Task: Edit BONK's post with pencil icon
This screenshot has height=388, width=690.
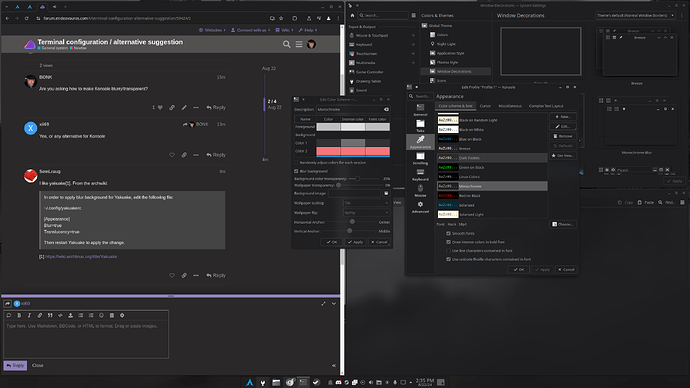Action: point(184,107)
